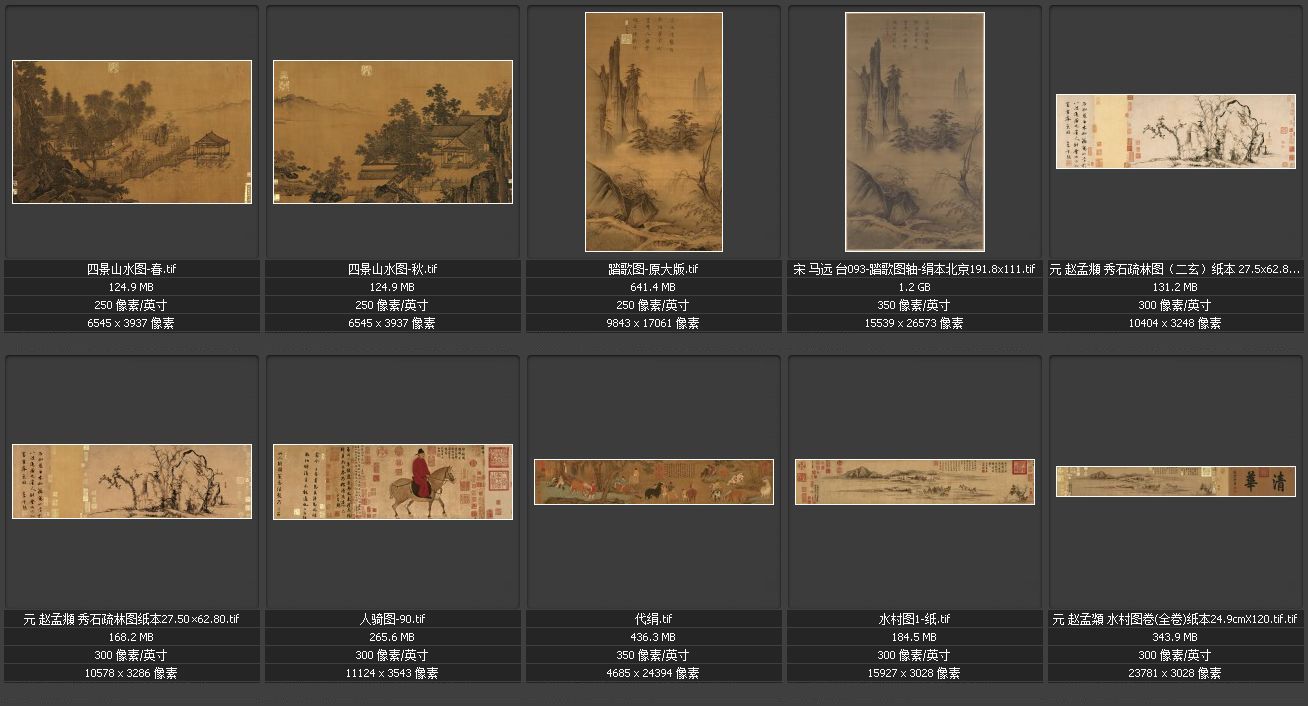Screen dimensions: 1308x706
Task: Click the 水村图1-纸.tif landscape thumbnail
Action: point(915,481)
